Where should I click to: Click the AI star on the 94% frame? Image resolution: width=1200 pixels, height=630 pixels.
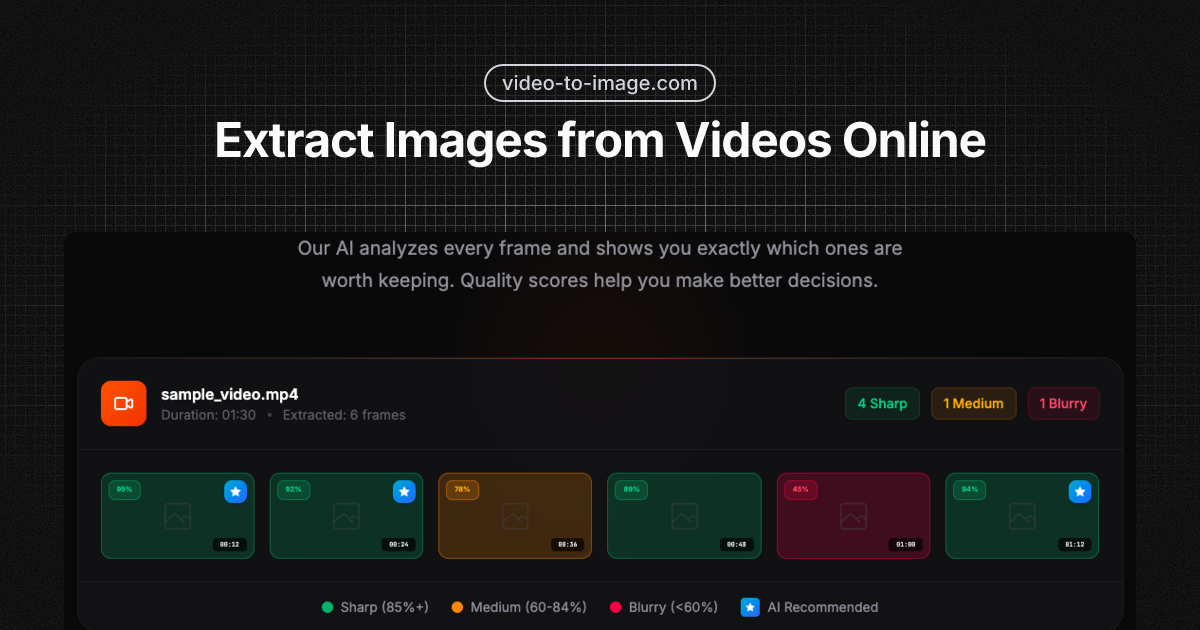tap(1079, 491)
